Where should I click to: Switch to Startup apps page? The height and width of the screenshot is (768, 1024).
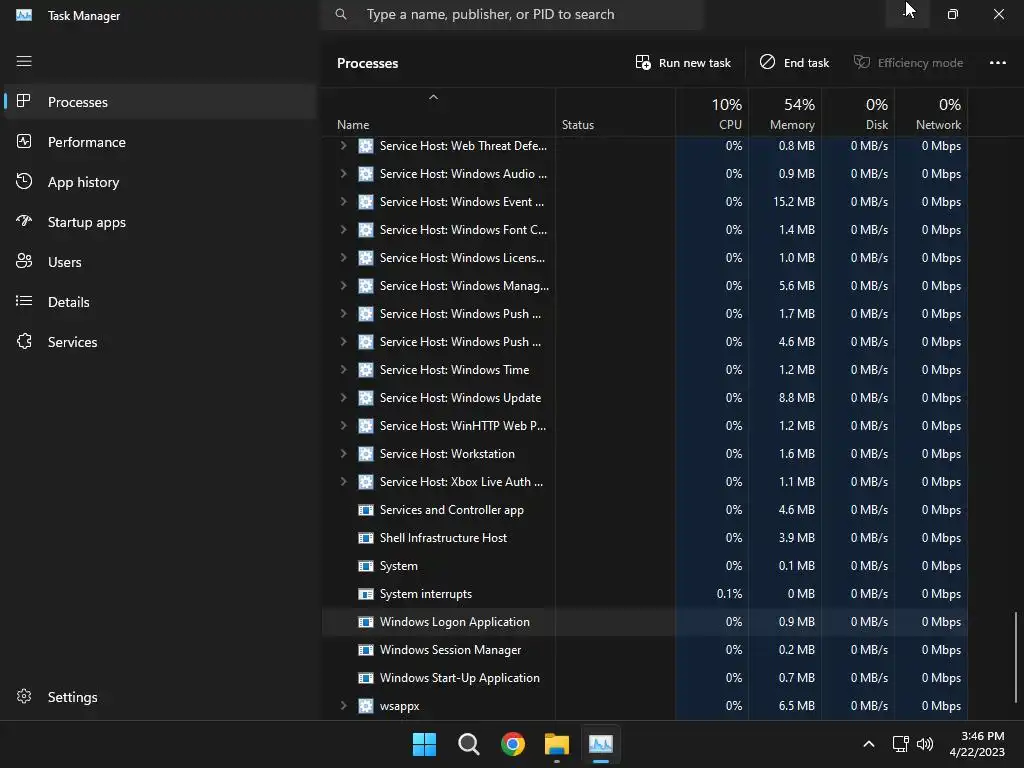pos(159,222)
